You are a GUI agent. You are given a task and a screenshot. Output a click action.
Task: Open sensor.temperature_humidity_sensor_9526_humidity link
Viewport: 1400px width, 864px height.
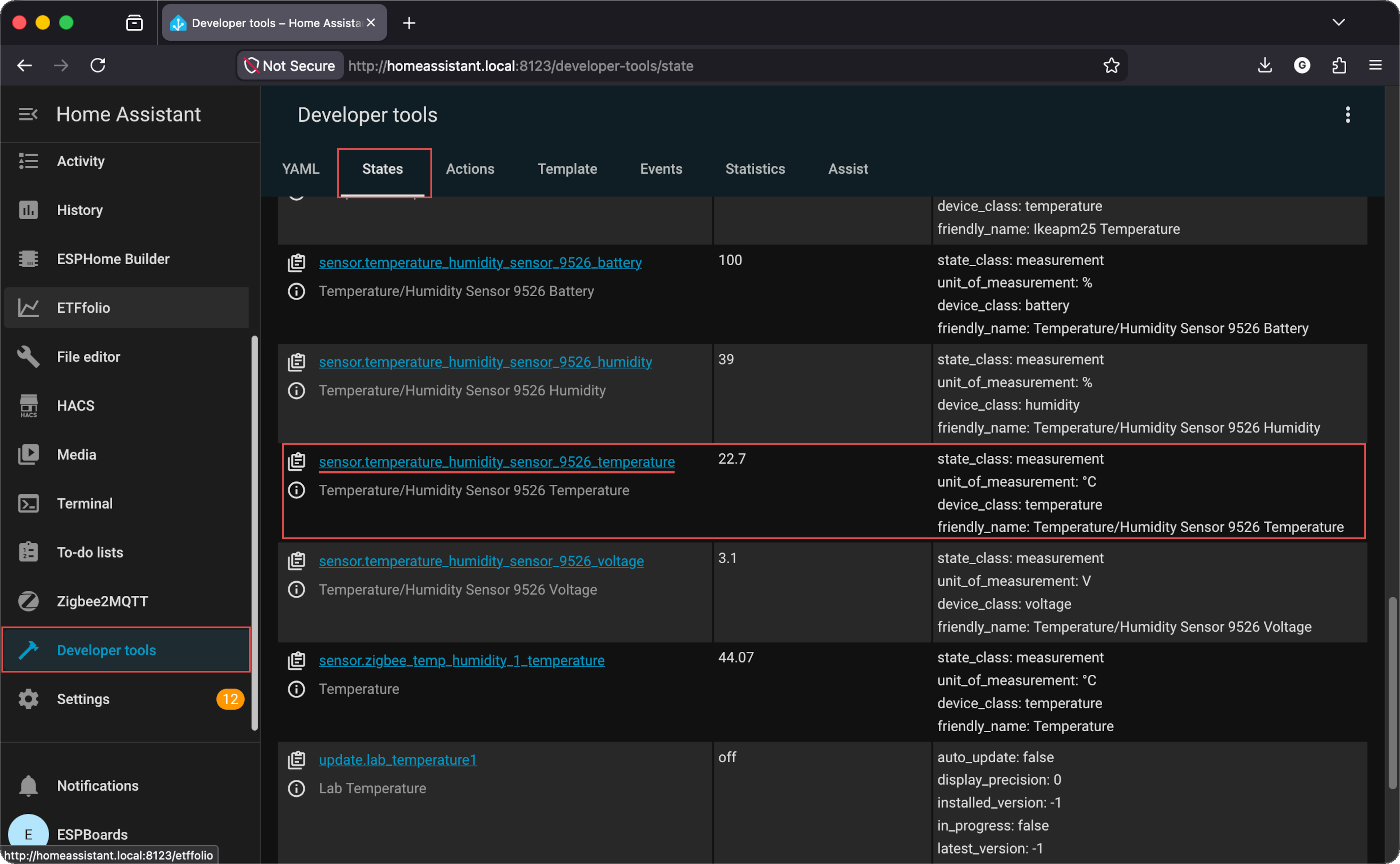485,362
